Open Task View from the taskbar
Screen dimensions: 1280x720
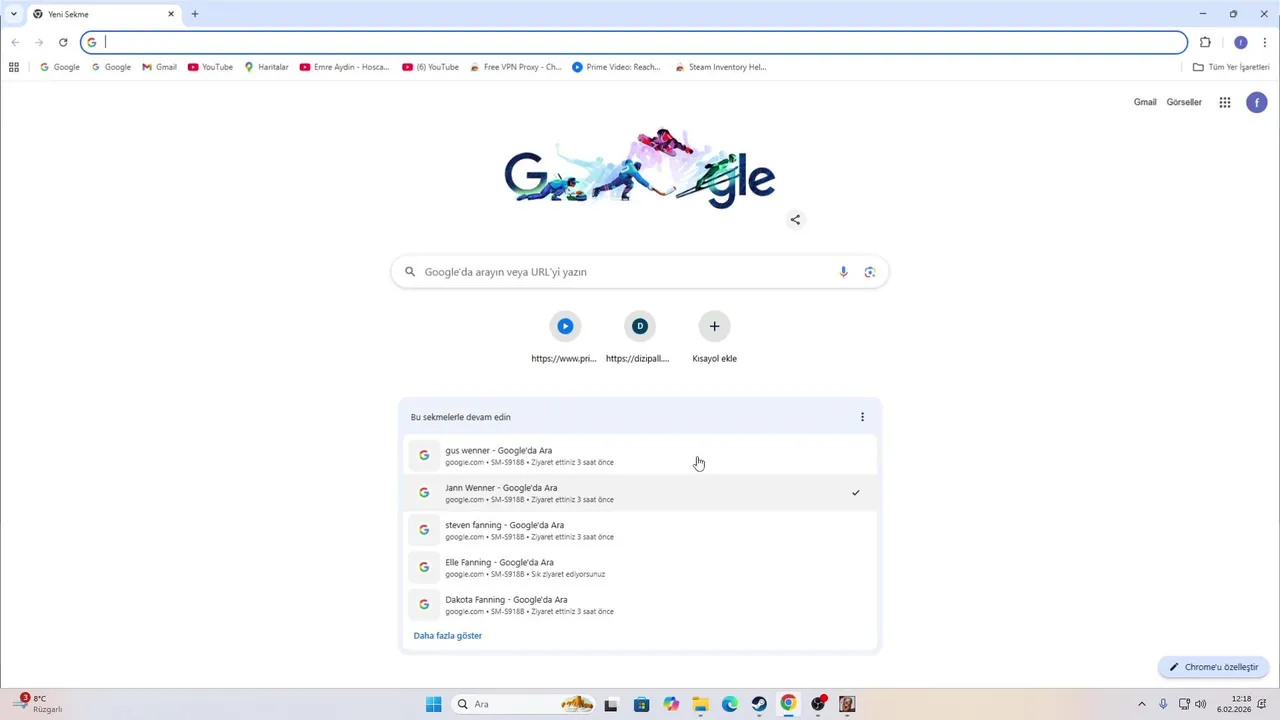(x=611, y=704)
